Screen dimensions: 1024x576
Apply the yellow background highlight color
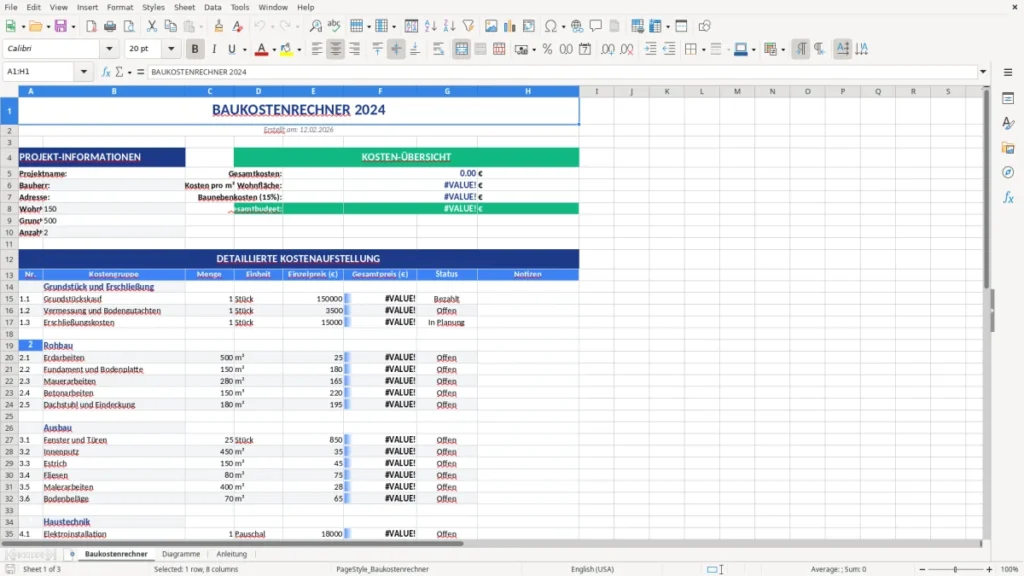pos(287,49)
